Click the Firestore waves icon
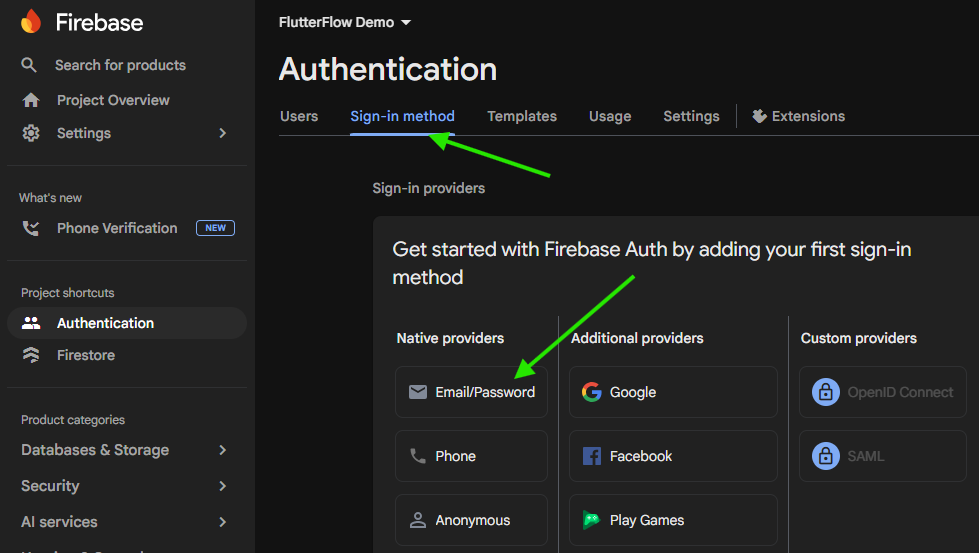This screenshot has height=553, width=979. point(31,355)
